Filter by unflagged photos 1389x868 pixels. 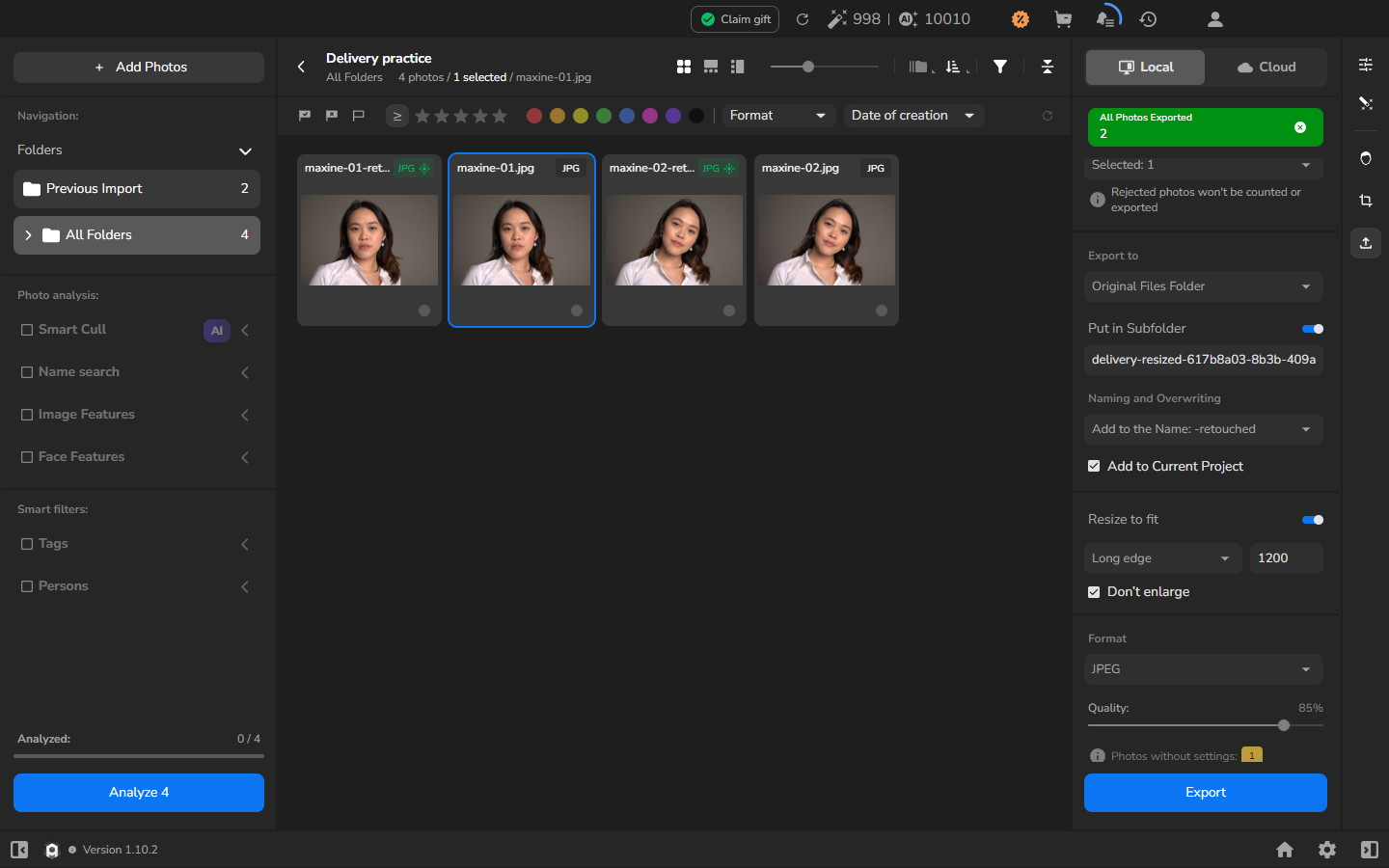click(359, 116)
